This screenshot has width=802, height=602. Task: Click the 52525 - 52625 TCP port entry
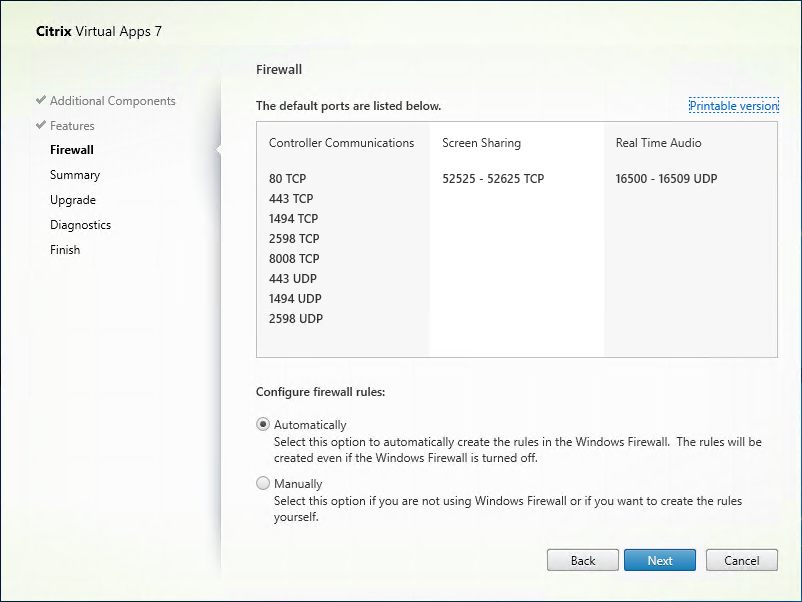(x=493, y=179)
